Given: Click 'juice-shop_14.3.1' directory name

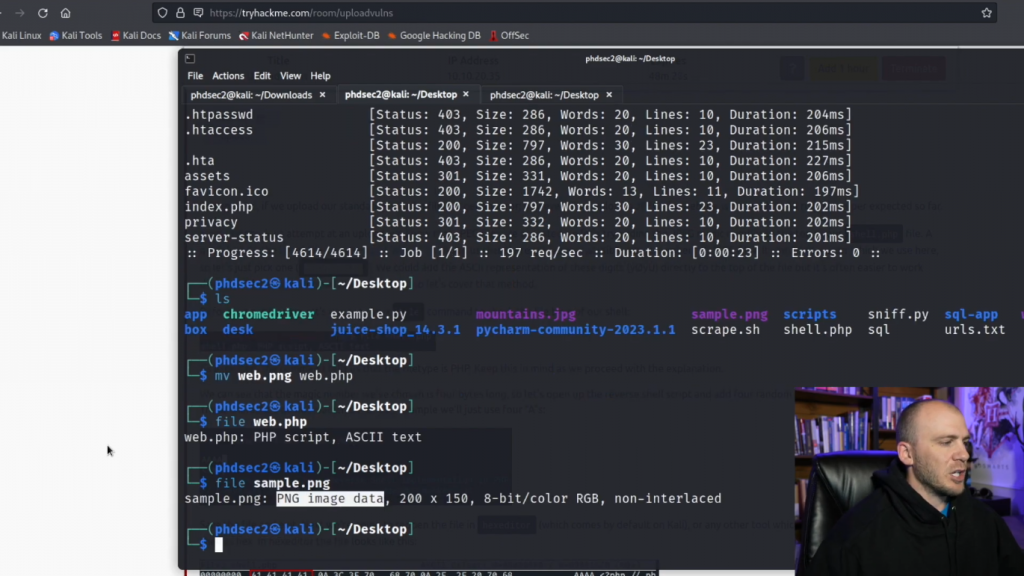Looking at the screenshot, I should pyautogui.click(x=395, y=330).
